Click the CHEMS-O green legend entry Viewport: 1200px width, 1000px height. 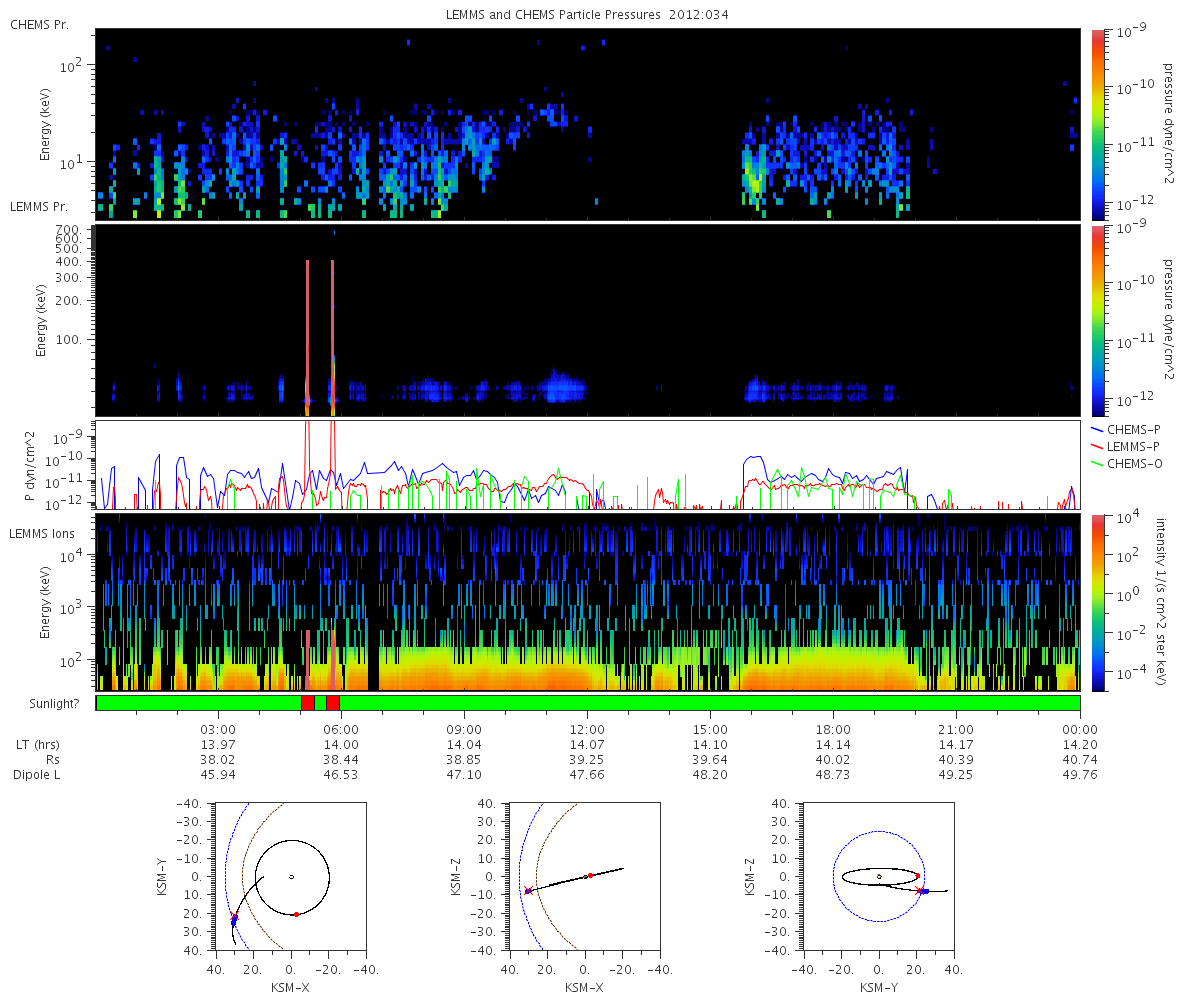[1127, 462]
